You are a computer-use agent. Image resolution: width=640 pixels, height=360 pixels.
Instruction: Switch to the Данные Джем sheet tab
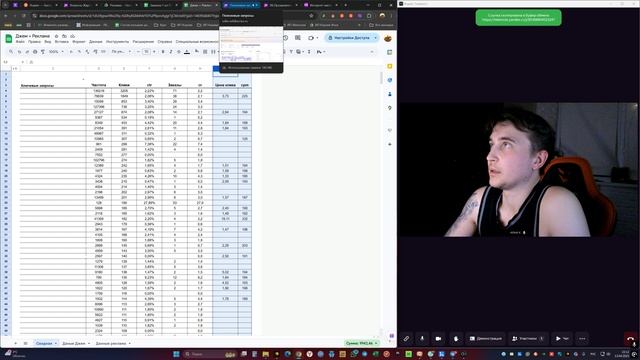(74, 343)
